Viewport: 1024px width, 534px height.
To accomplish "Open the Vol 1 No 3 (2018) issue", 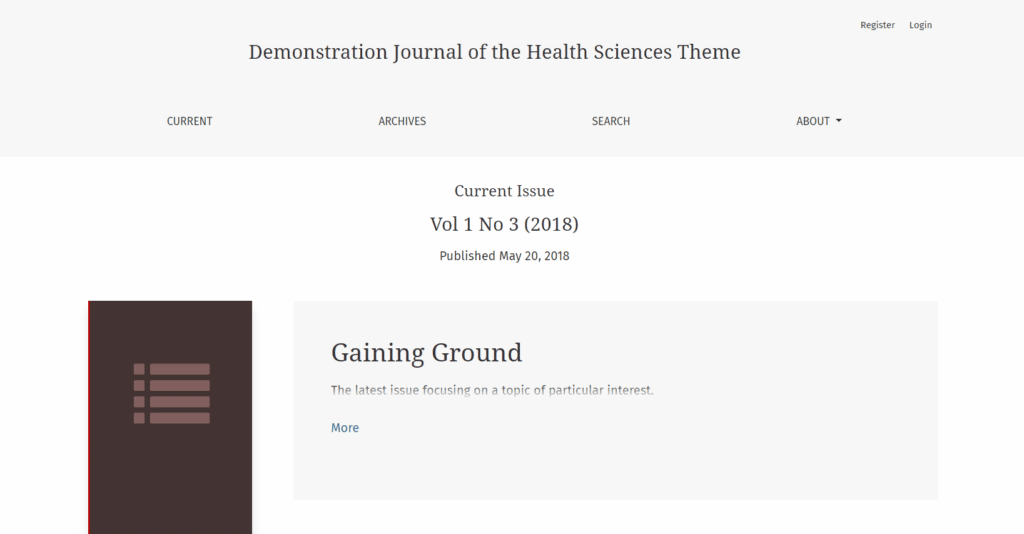I will coord(504,224).
